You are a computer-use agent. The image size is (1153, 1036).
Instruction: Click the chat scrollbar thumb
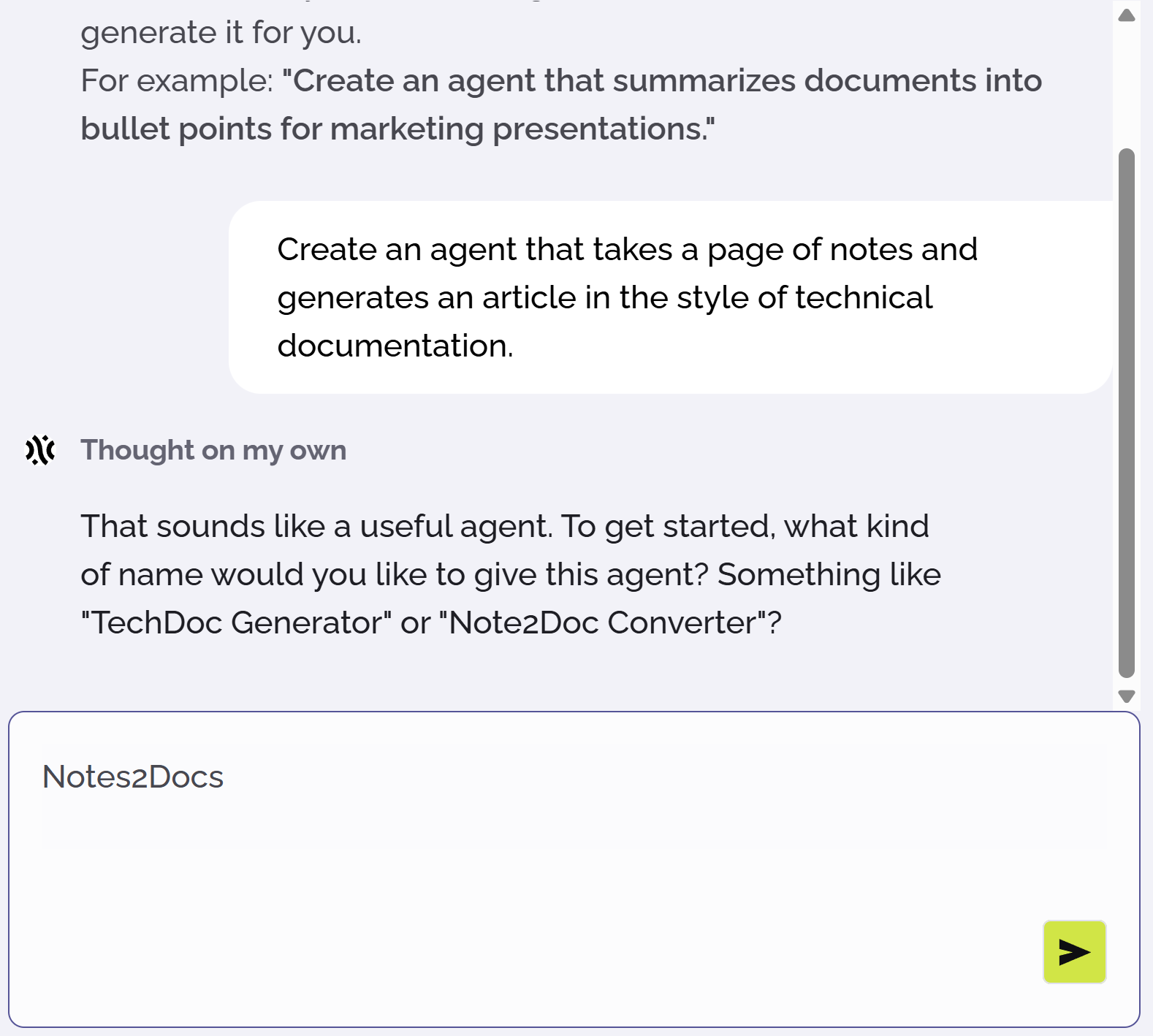(x=1127, y=413)
